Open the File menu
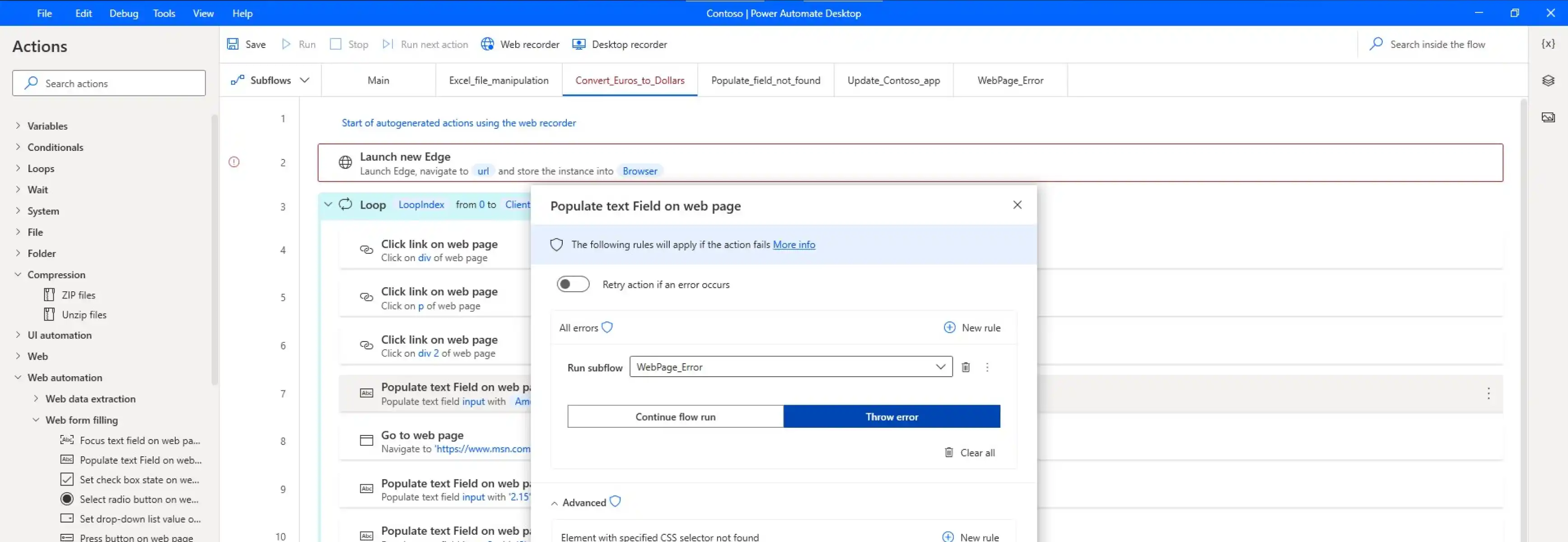 pyautogui.click(x=44, y=13)
